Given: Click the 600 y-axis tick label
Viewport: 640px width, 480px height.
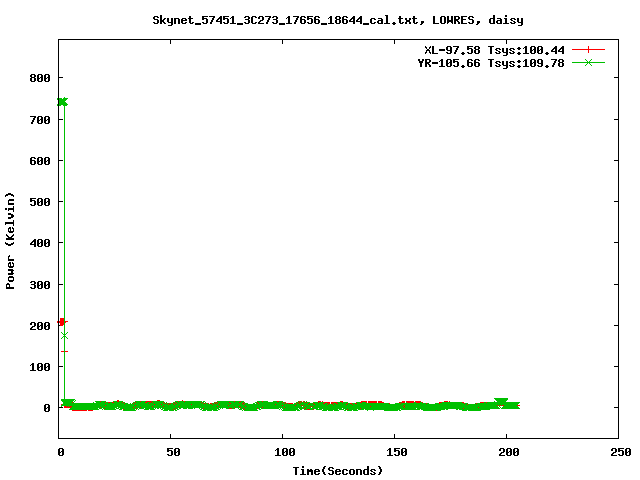Looking at the screenshot, I should pyautogui.click(x=40, y=161).
